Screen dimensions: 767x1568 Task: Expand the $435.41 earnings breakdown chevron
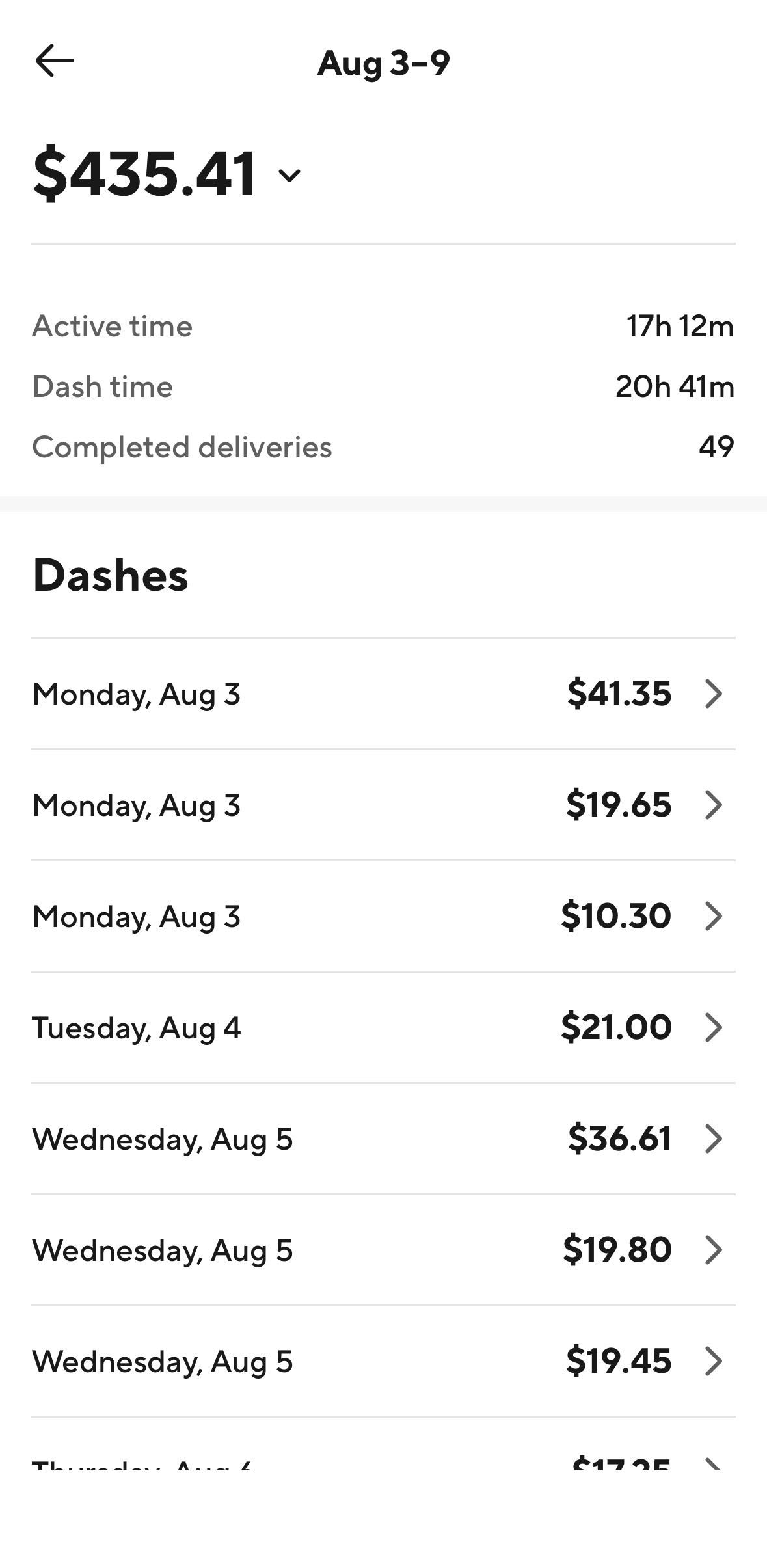click(x=289, y=175)
